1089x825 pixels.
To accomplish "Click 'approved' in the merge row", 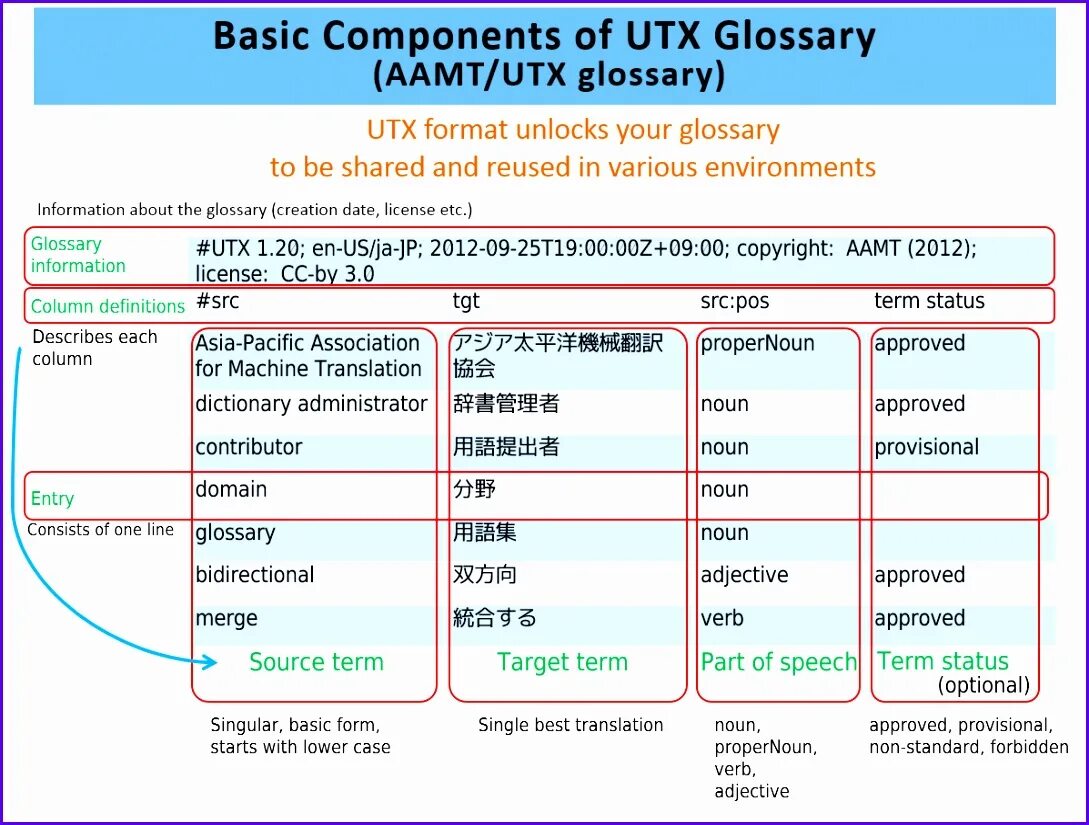I will click(x=920, y=619).
